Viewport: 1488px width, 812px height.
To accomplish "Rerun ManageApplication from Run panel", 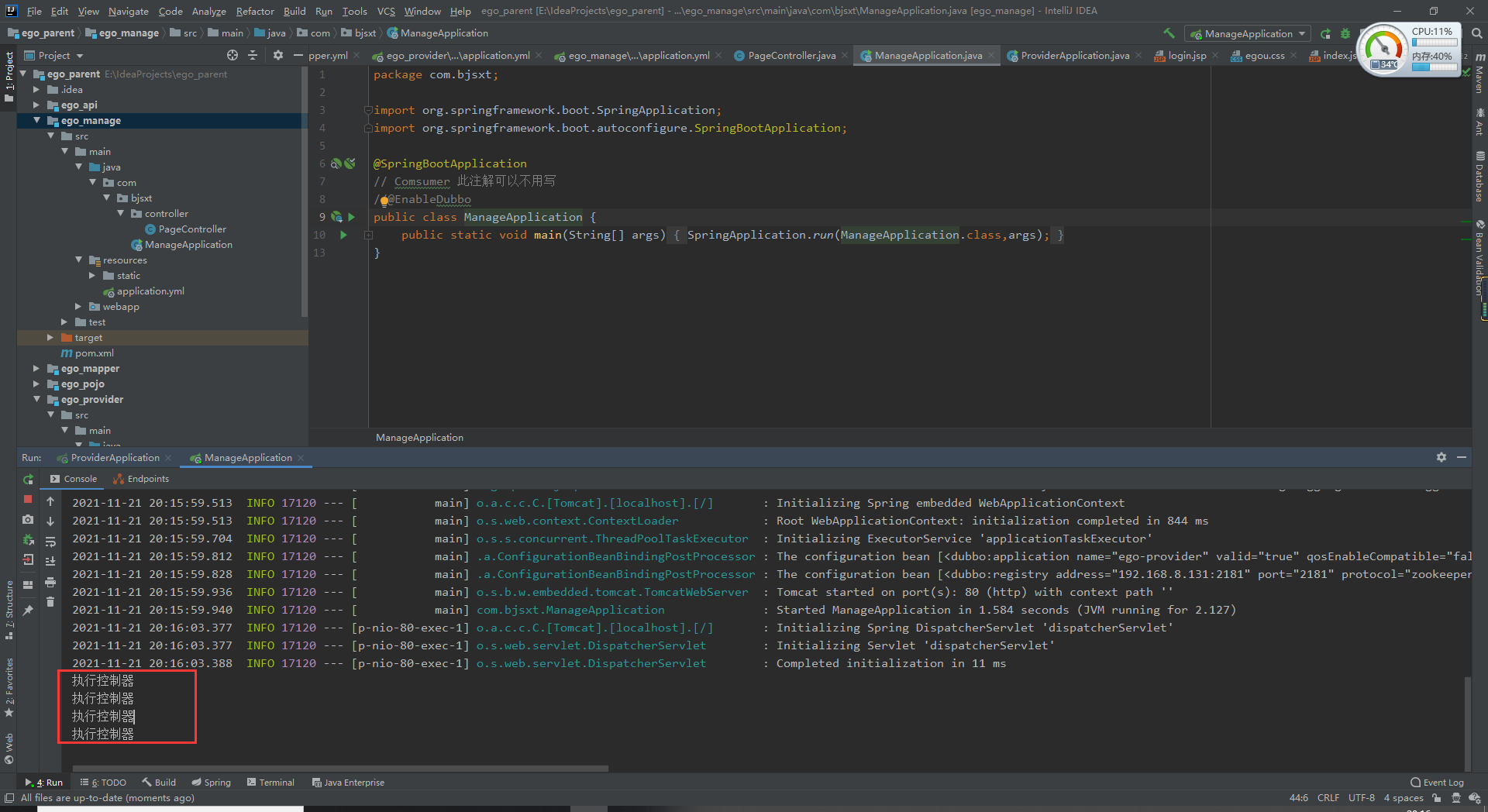I will pos(28,480).
